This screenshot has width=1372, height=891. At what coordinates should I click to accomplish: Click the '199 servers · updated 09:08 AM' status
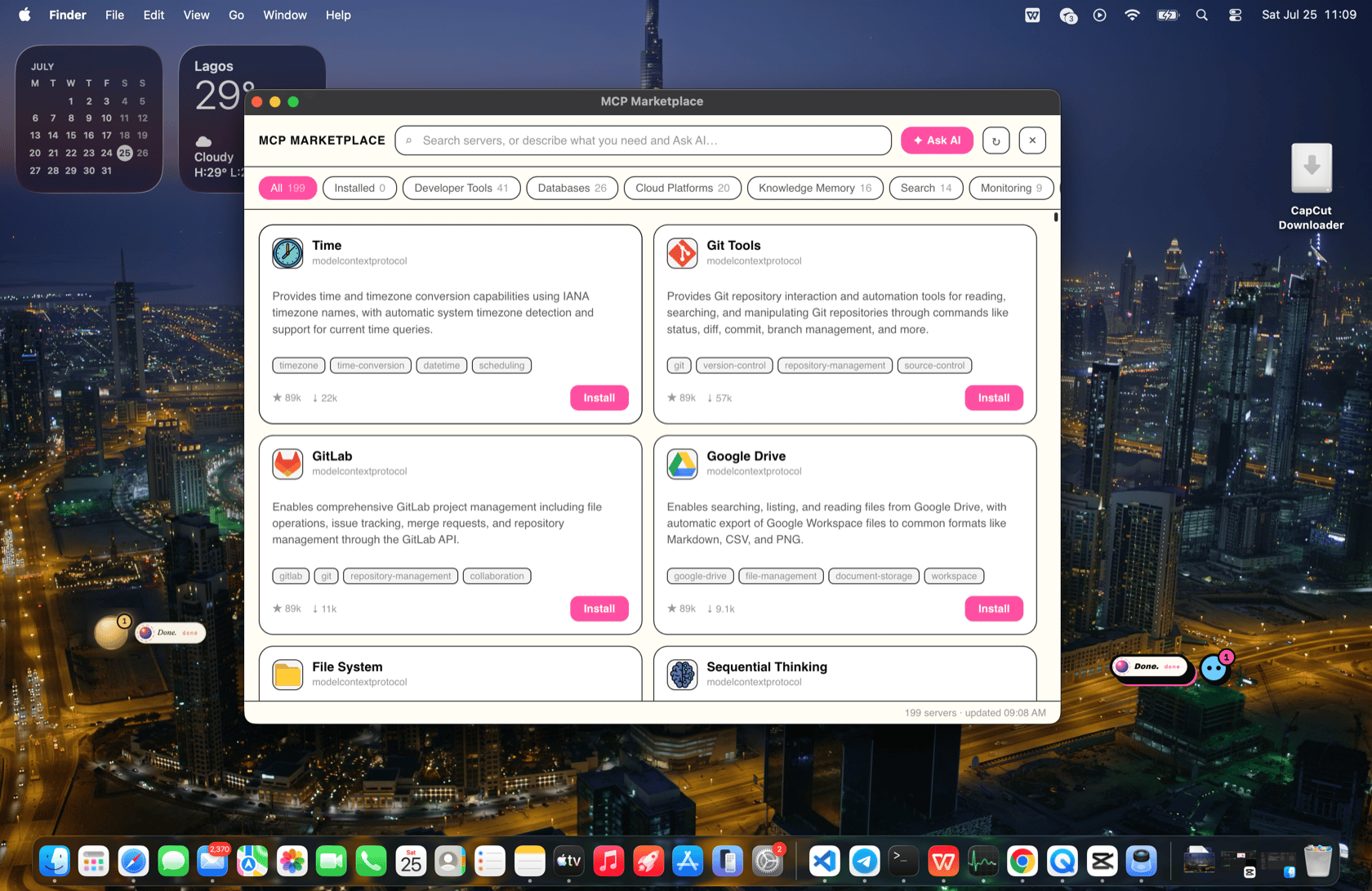975,713
